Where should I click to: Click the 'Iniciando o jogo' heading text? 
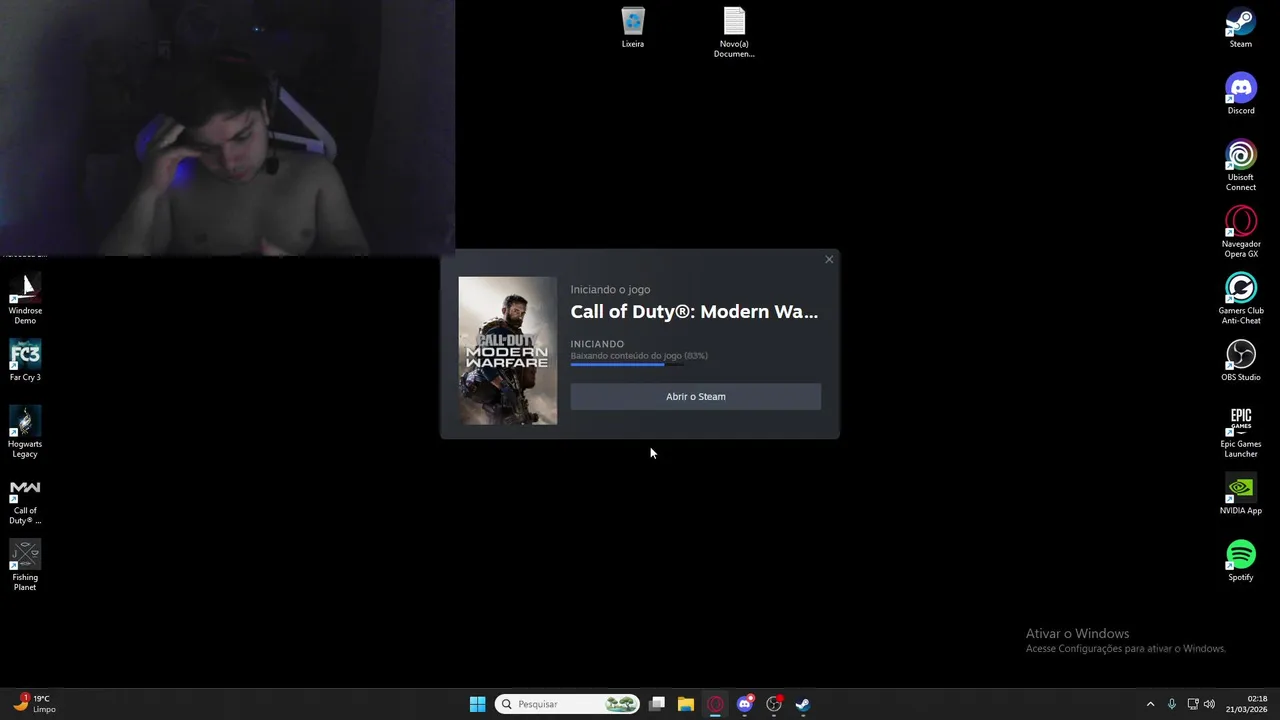(x=610, y=290)
